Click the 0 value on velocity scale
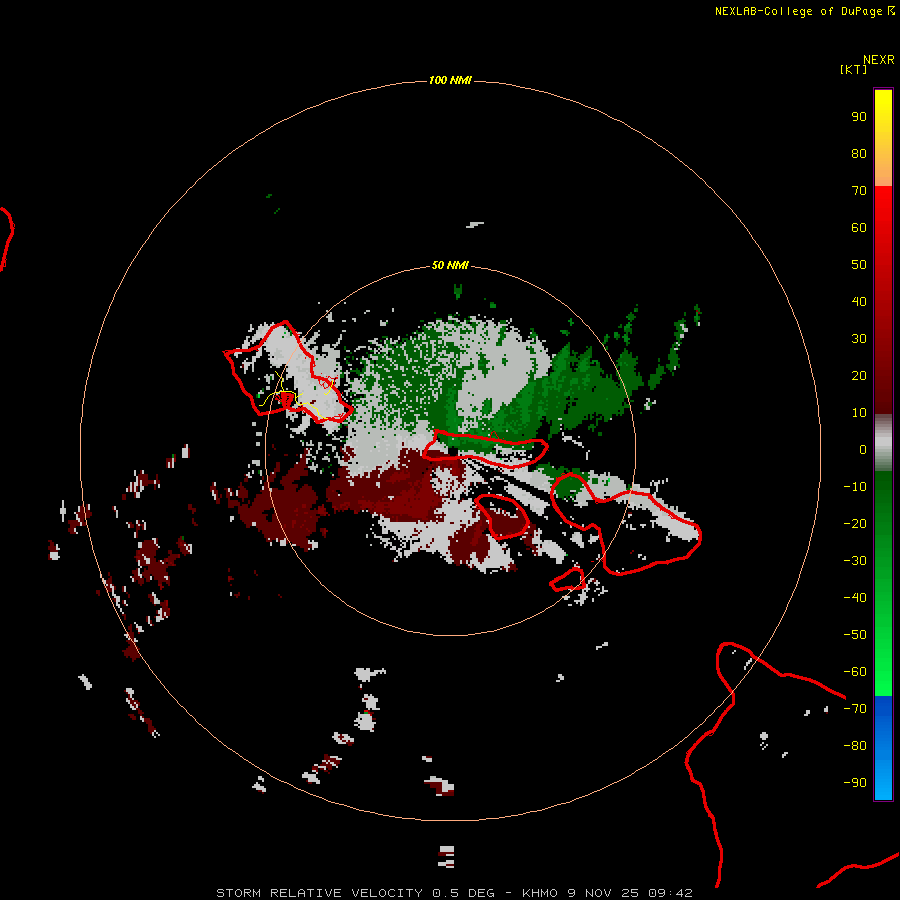The image size is (900, 900). tap(863, 449)
